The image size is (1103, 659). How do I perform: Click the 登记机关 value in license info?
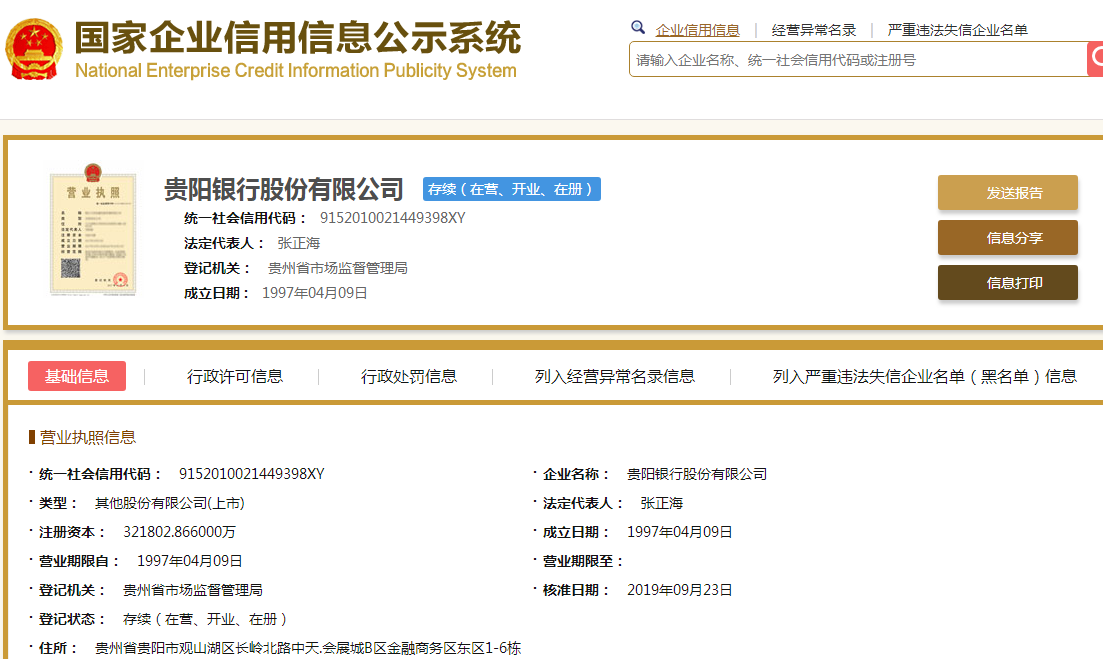[193, 590]
